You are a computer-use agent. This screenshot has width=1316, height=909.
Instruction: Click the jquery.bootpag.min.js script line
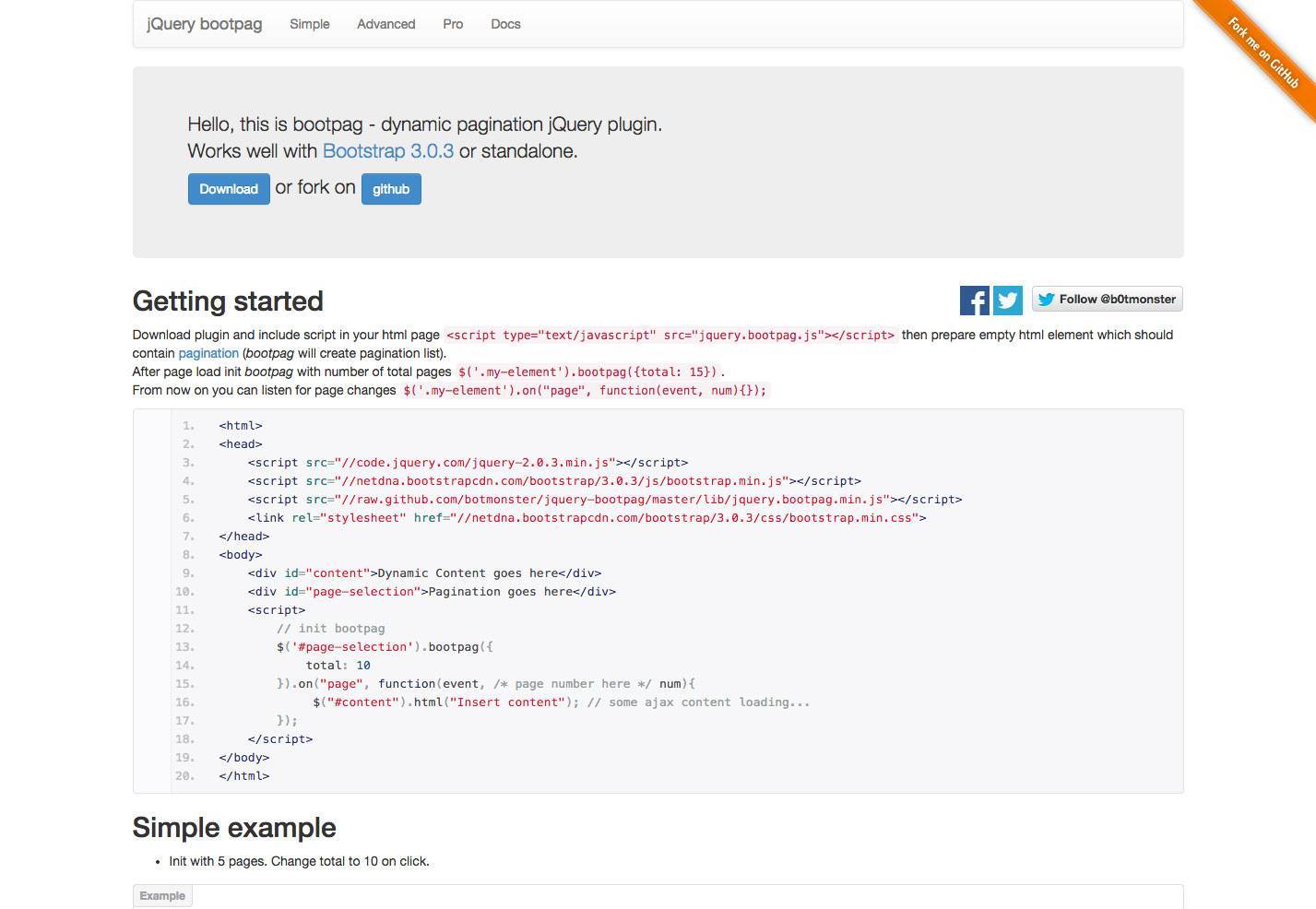point(605,500)
